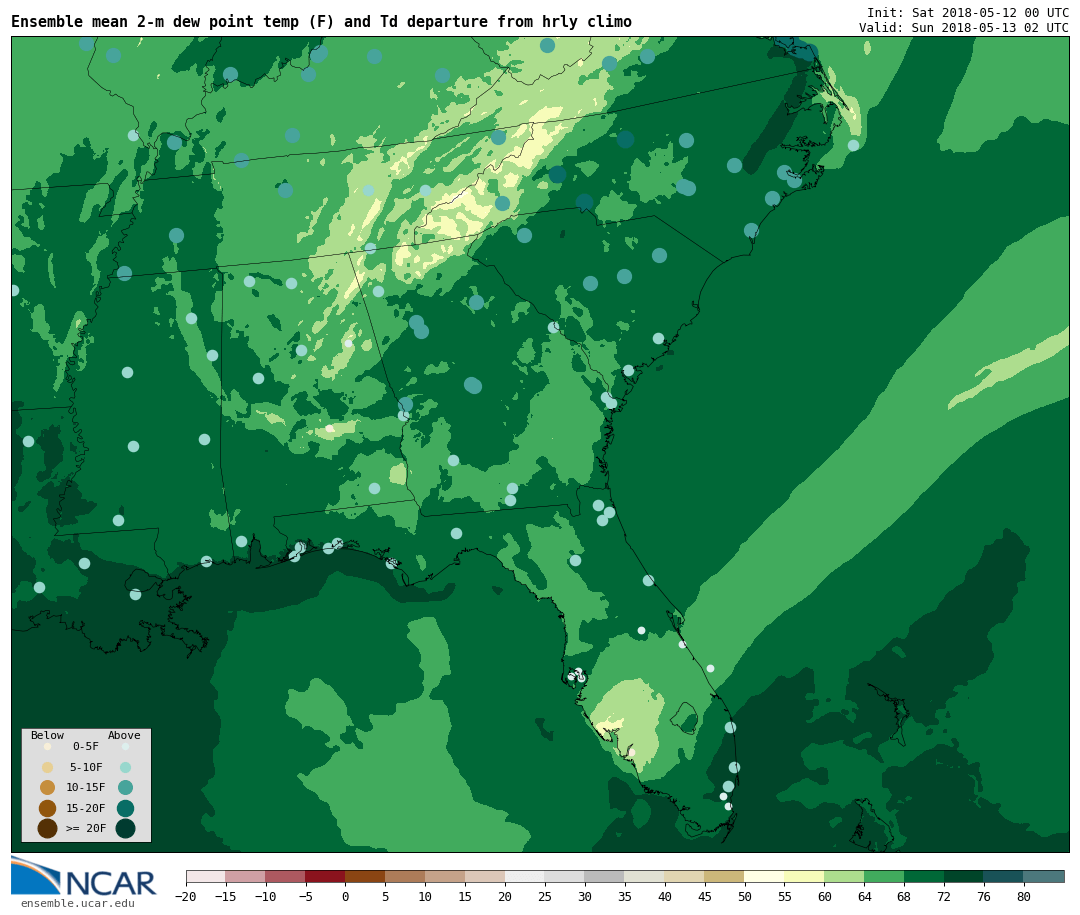Pick the dark teal 76 to 80 colorbar swatch
1080x915 pixels.
tap(1005, 876)
